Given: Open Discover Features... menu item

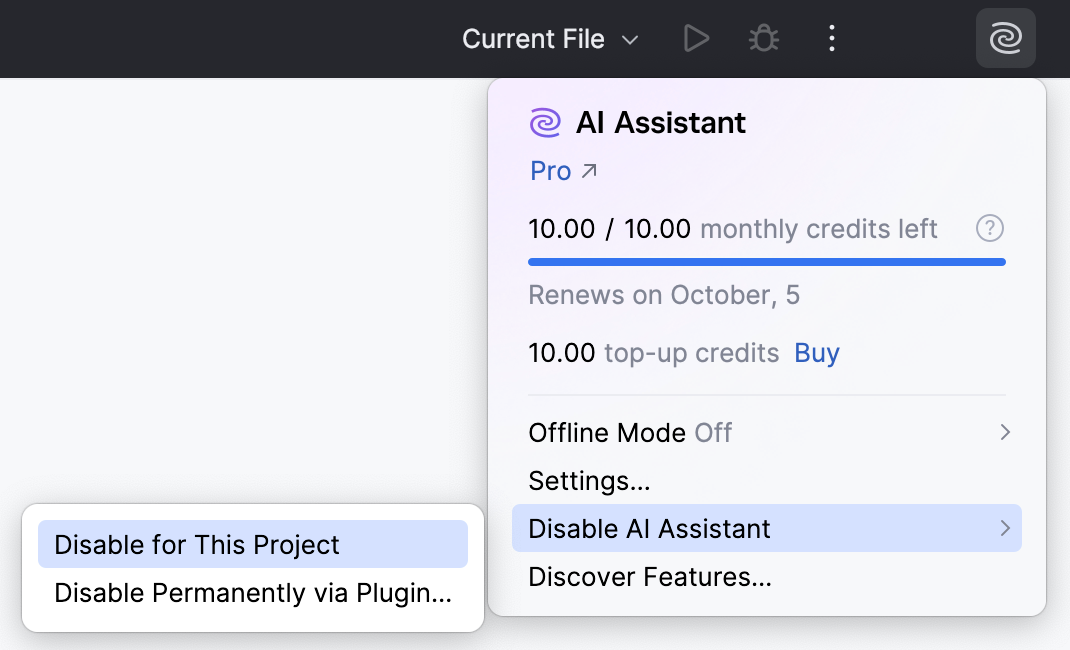Looking at the screenshot, I should pyautogui.click(x=766, y=577).
